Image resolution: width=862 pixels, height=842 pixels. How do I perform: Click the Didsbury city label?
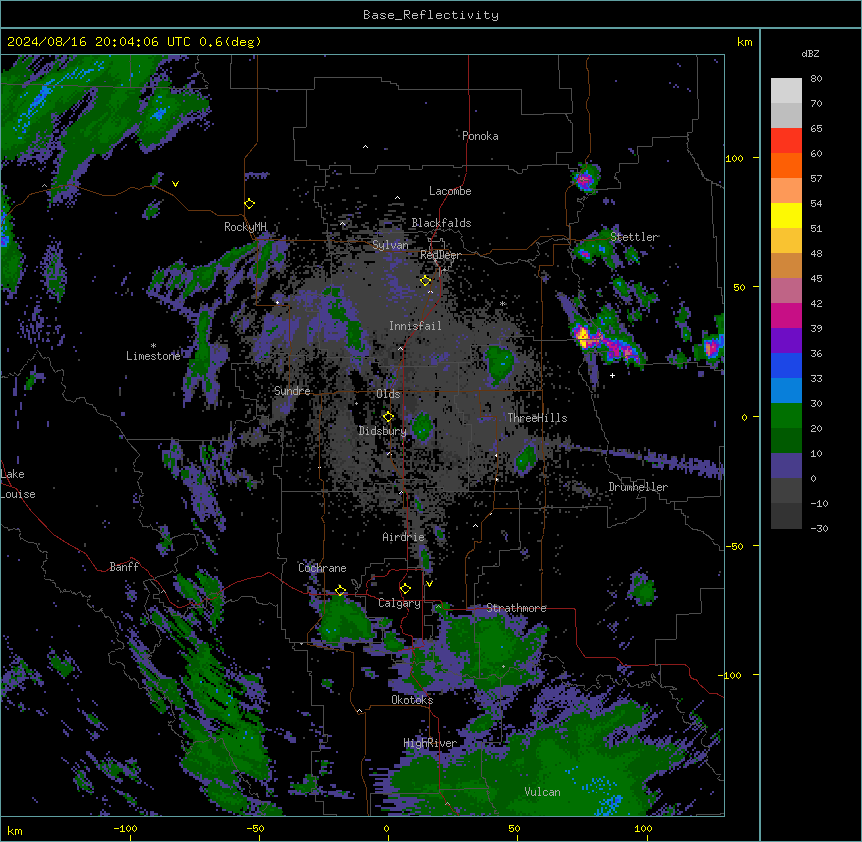point(382,431)
